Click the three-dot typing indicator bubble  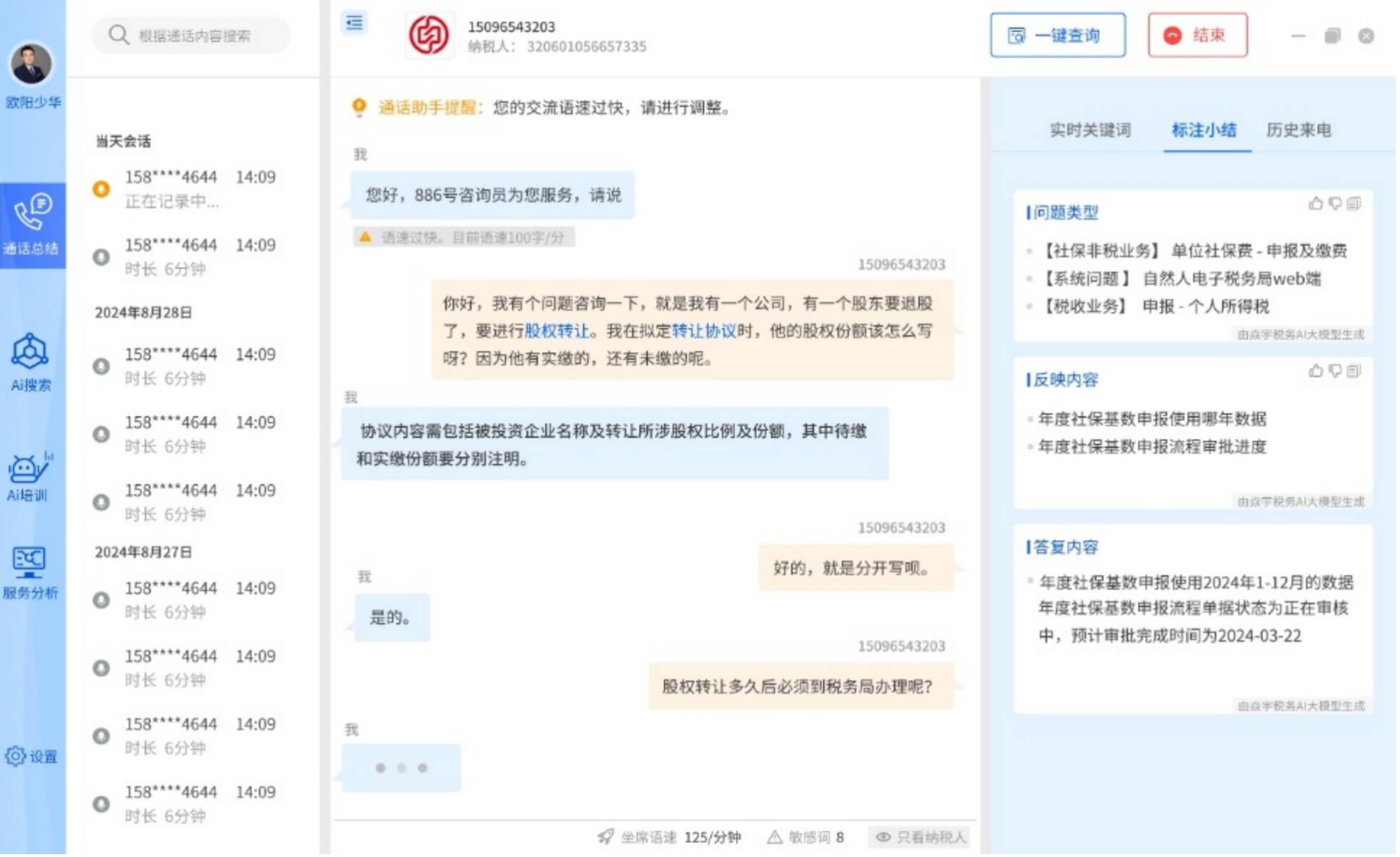tap(402, 768)
